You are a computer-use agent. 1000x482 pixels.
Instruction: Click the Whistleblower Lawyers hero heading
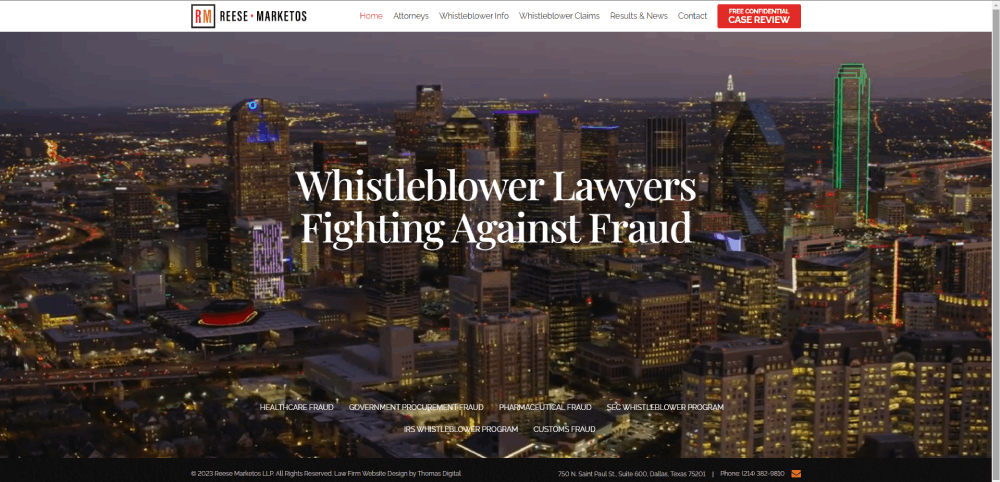pyautogui.click(x=497, y=207)
